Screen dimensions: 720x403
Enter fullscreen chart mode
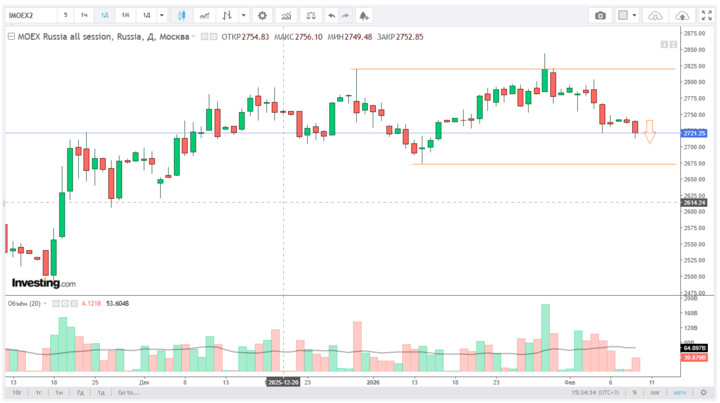(707, 16)
